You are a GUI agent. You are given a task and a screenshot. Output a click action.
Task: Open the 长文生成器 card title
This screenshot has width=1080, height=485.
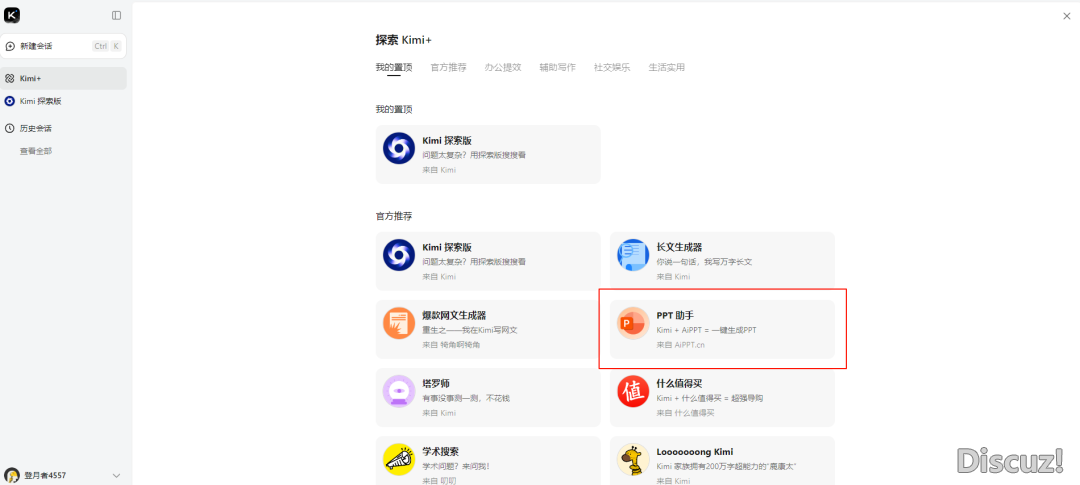[679, 247]
